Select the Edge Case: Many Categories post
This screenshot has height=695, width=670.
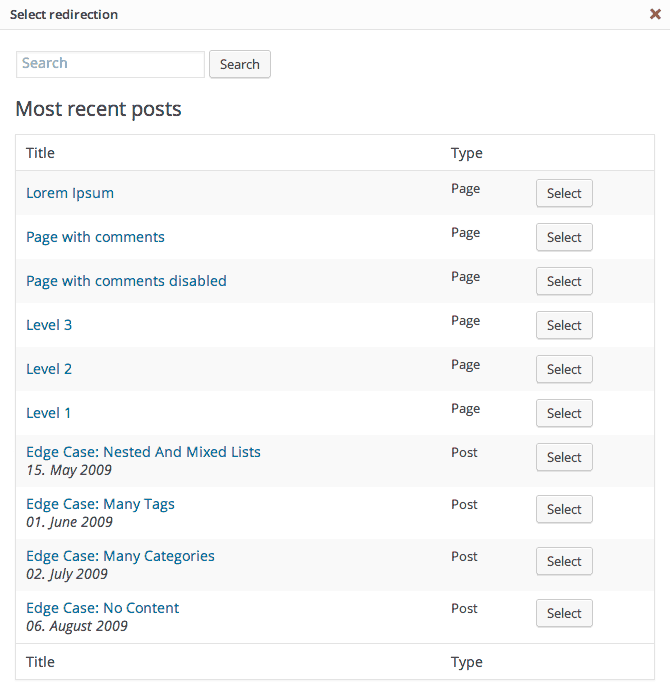pos(564,561)
